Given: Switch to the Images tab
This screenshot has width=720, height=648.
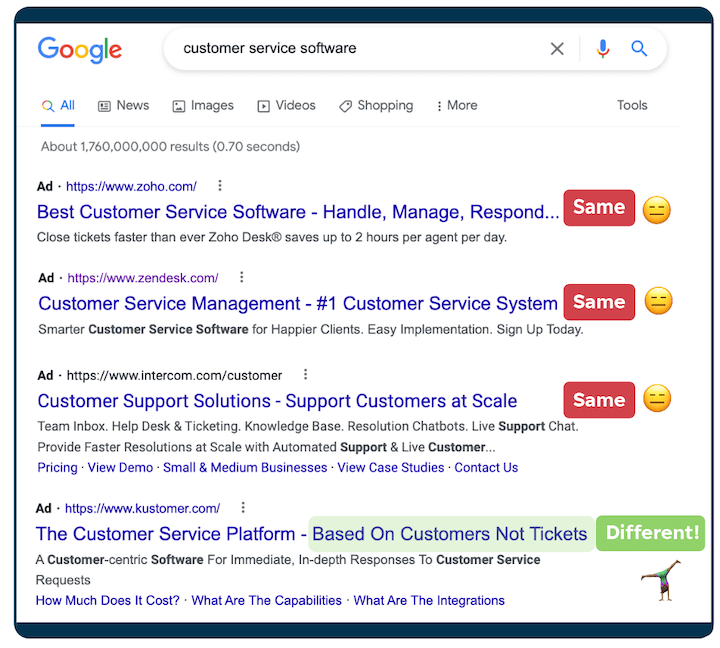Looking at the screenshot, I should point(203,106).
